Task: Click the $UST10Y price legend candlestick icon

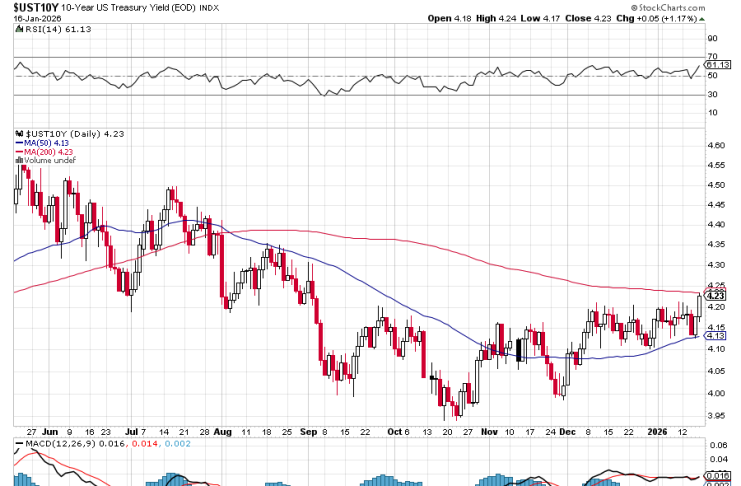Action: pyautogui.click(x=19, y=133)
